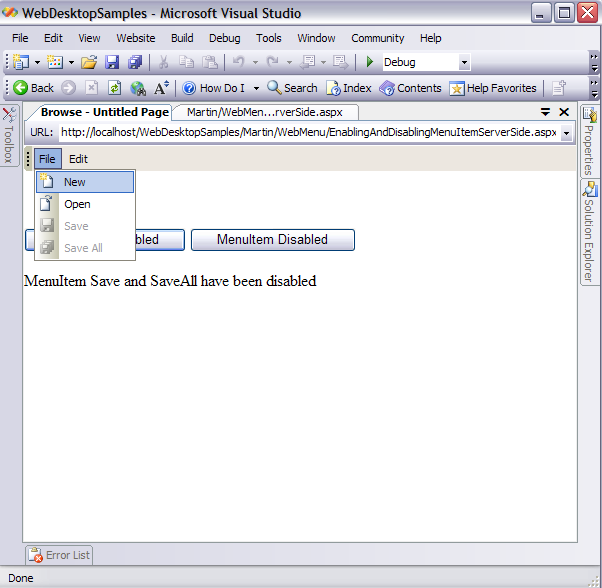Select New in the File menu
The image size is (602, 588).
tap(75, 182)
